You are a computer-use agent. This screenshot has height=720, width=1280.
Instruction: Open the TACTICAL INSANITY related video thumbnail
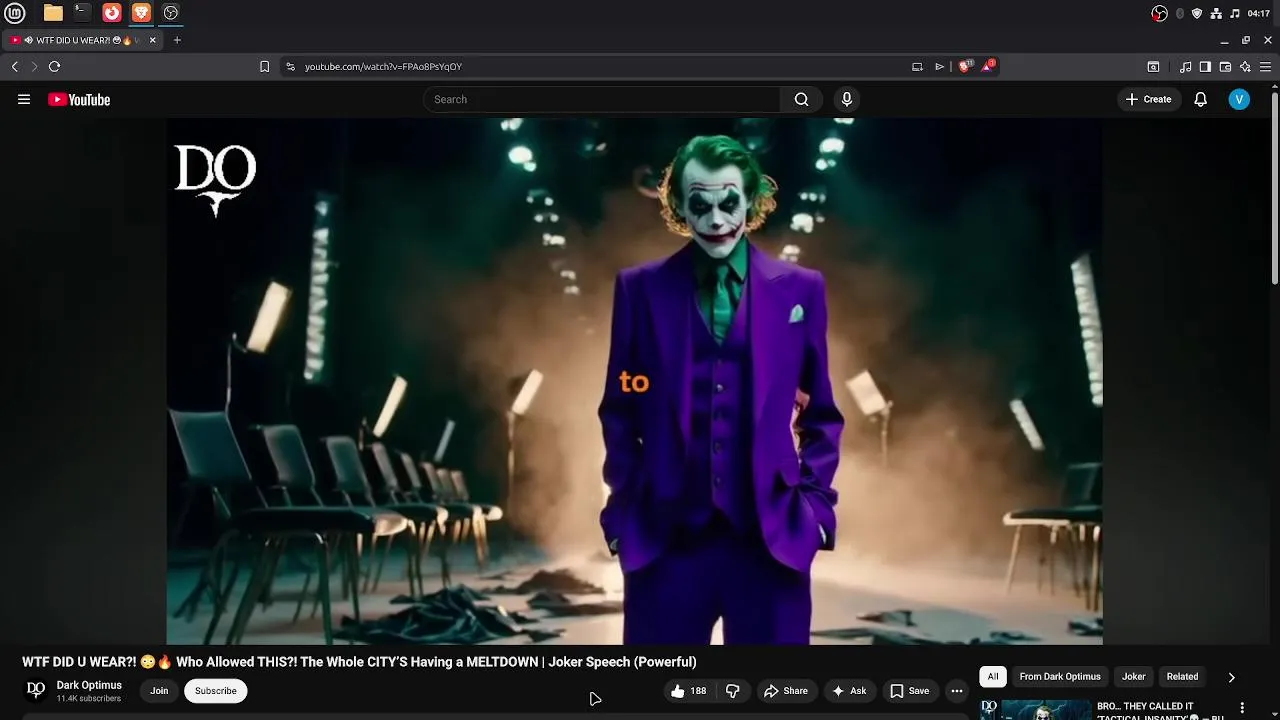1036,709
